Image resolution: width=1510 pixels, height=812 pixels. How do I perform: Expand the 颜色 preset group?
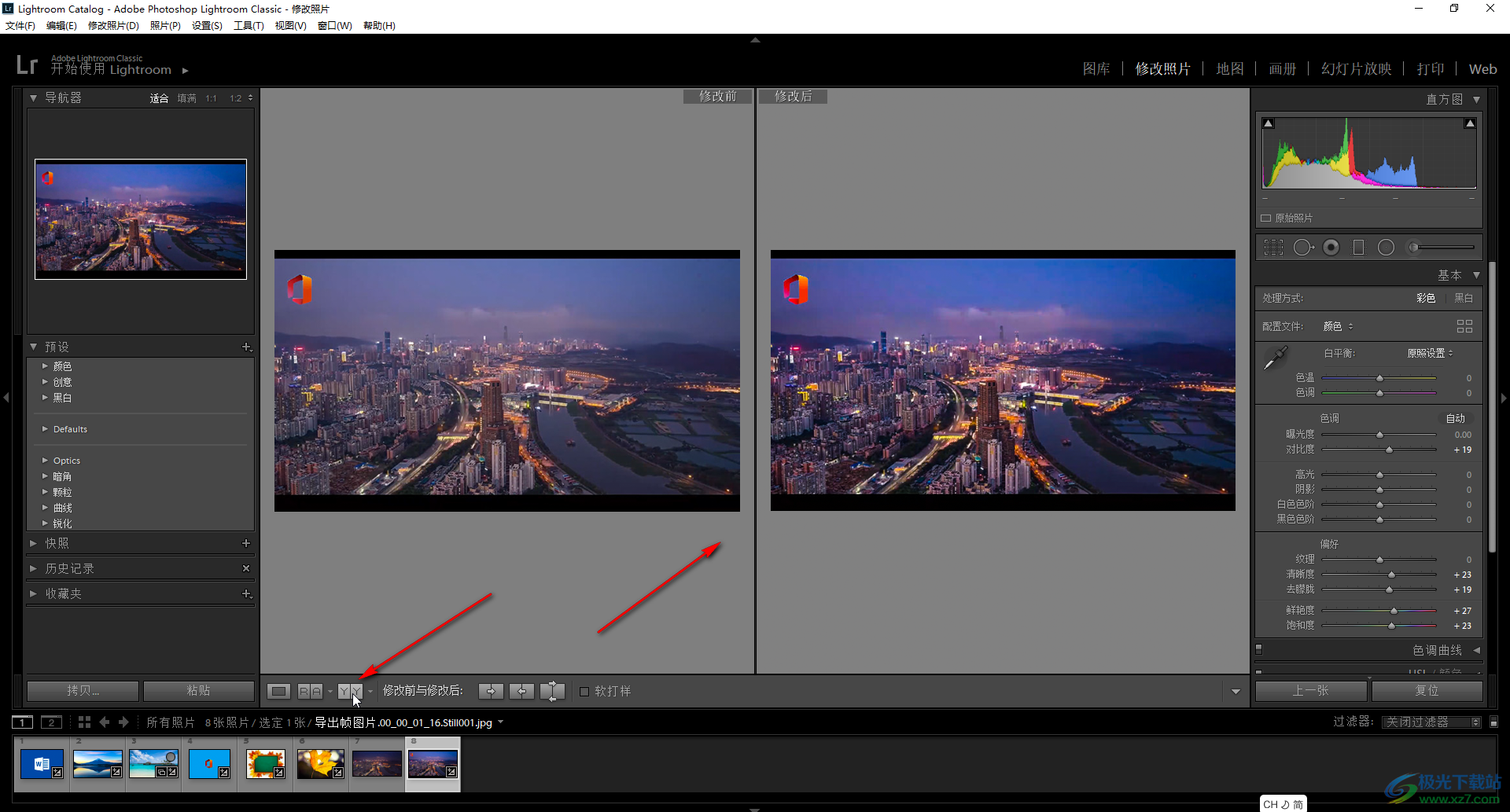[x=45, y=366]
